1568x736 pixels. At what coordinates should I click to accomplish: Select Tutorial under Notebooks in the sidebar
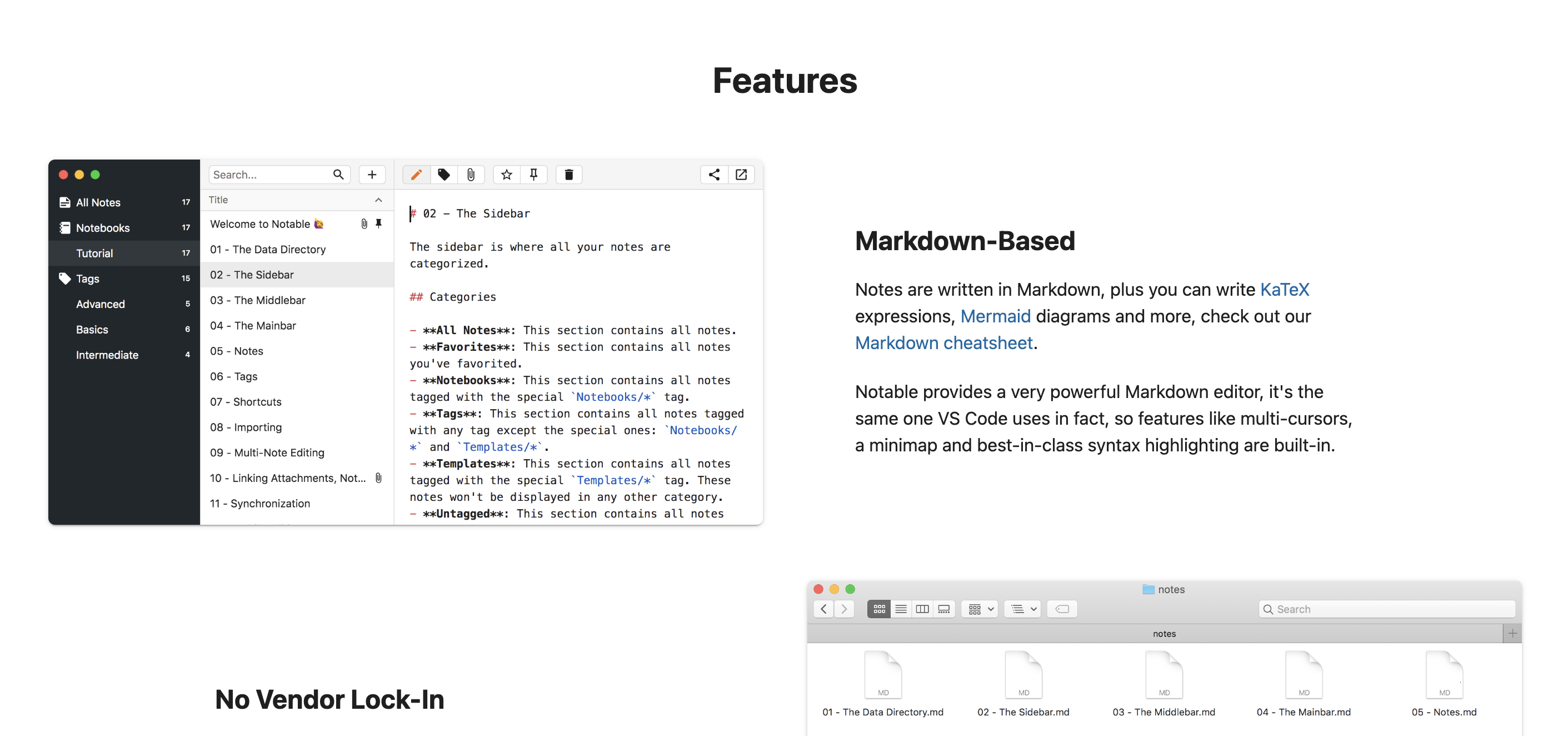click(94, 253)
